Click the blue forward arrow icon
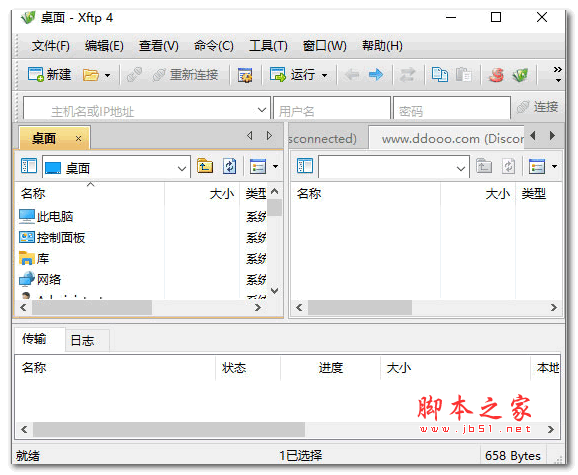 coord(376,75)
